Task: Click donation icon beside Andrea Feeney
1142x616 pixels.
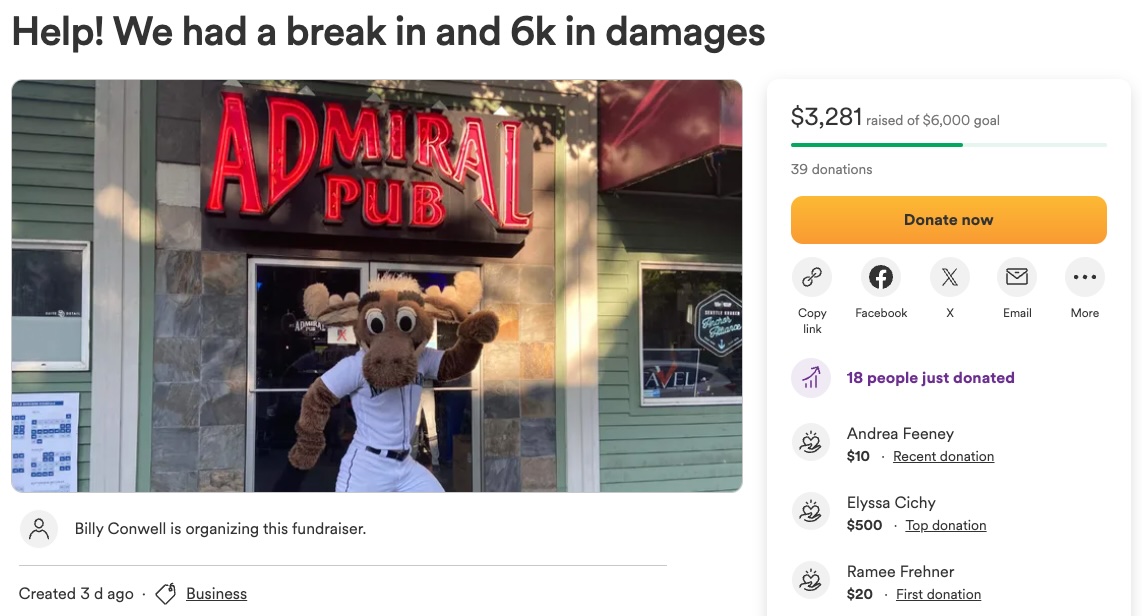Action: (811, 442)
